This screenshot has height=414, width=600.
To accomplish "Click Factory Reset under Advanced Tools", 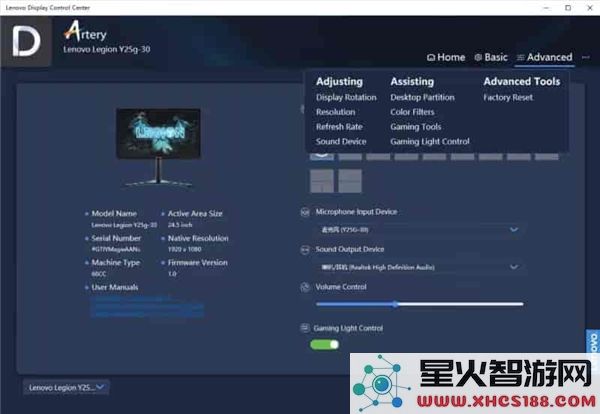I will (x=508, y=97).
